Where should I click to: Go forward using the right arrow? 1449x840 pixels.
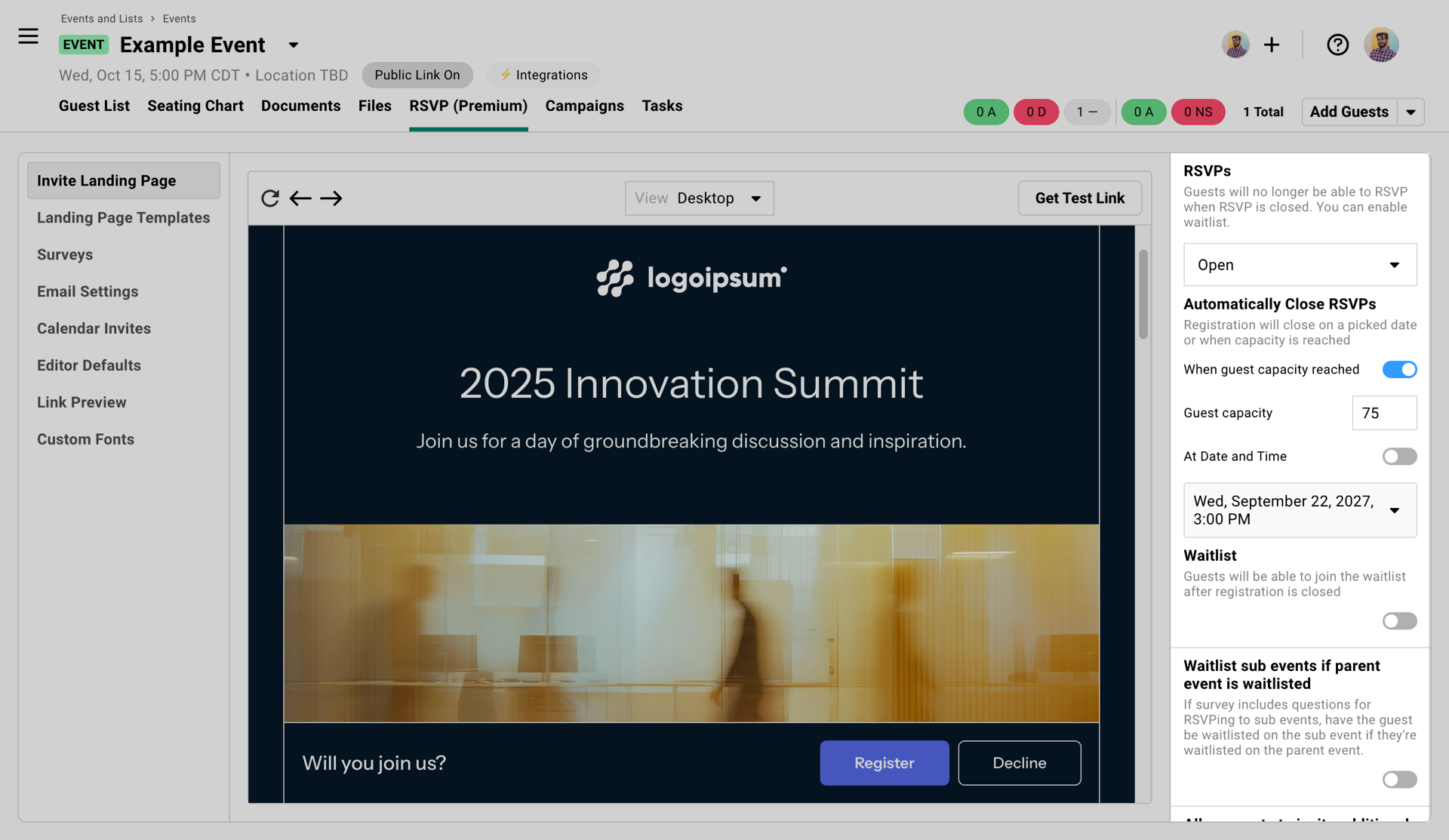(x=331, y=198)
